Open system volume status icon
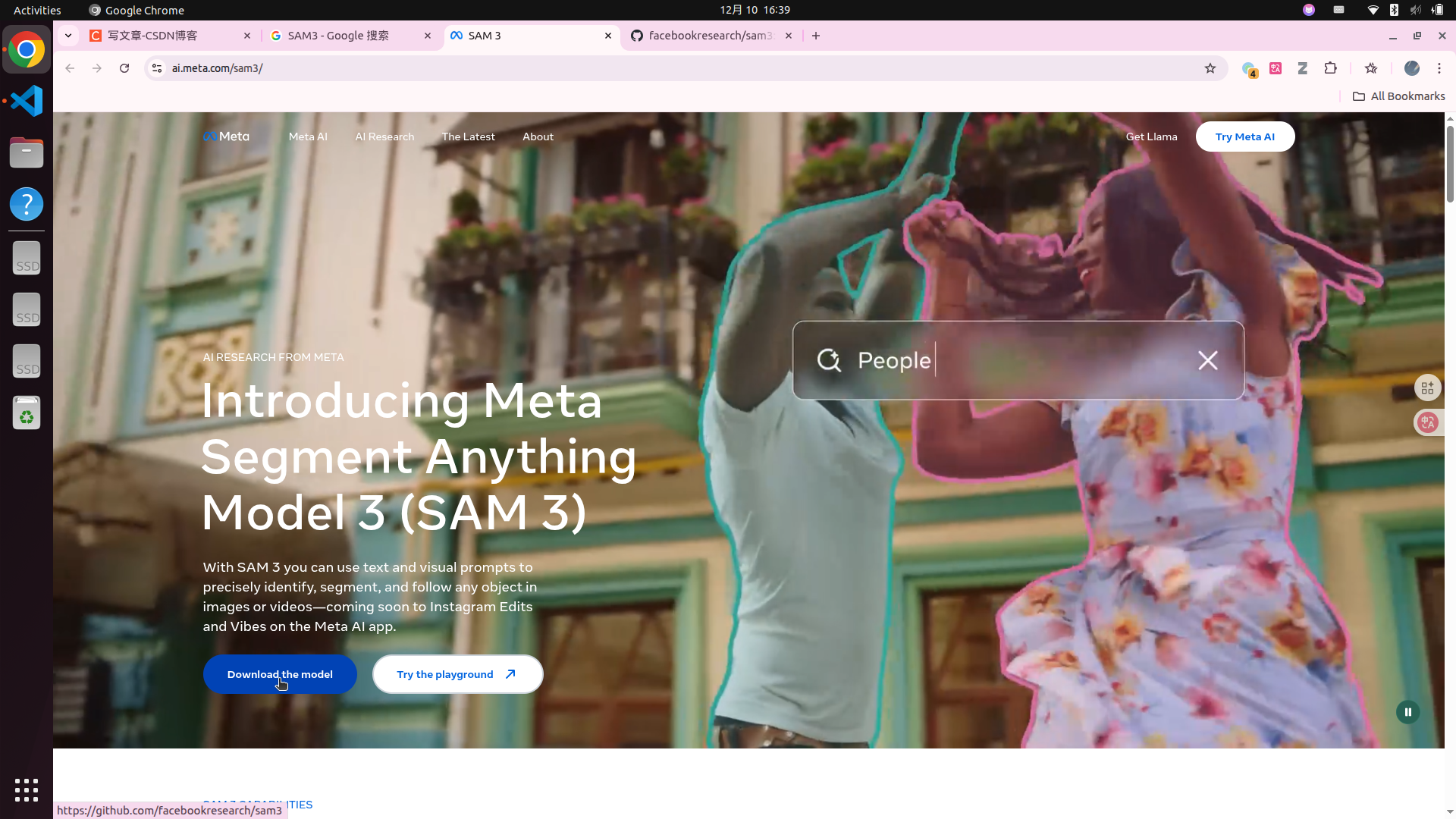 (1415, 10)
